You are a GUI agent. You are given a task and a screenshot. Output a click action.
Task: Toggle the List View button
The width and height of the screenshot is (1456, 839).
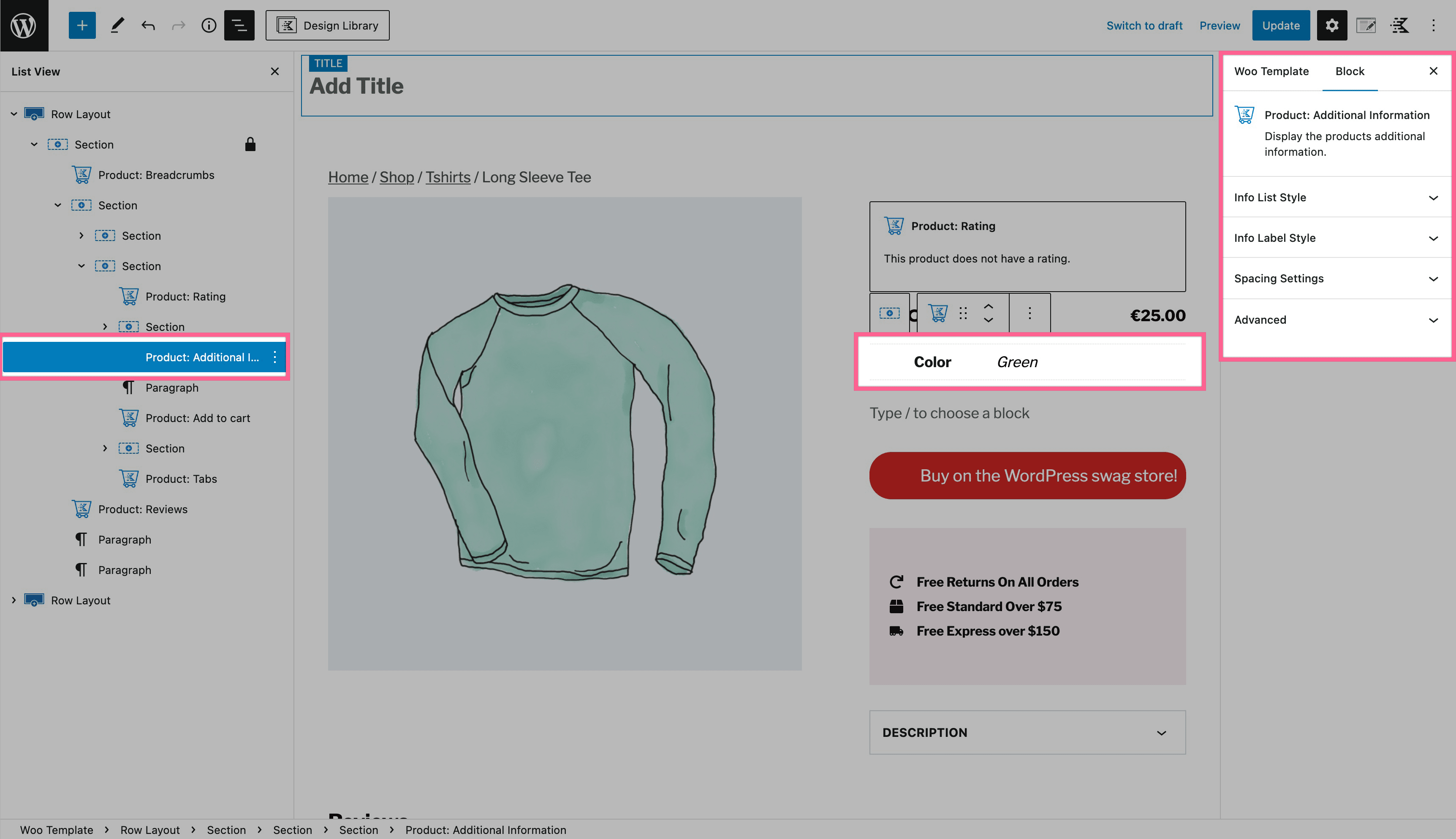(x=239, y=25)
